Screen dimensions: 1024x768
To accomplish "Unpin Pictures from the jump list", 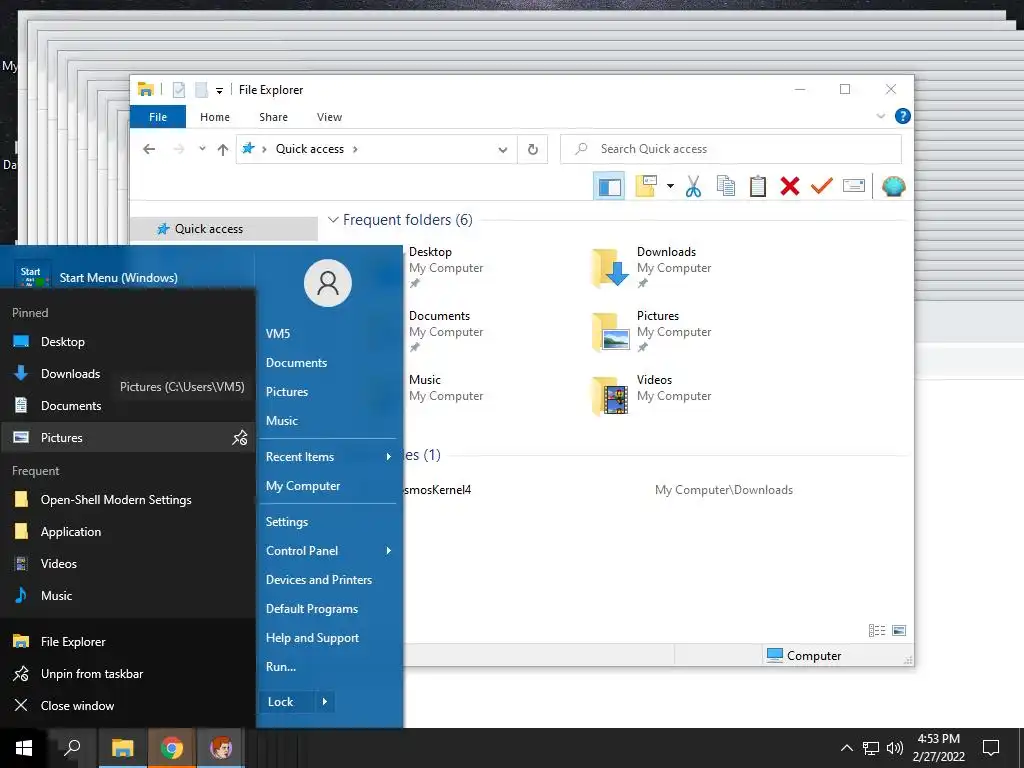I will 240,438.
